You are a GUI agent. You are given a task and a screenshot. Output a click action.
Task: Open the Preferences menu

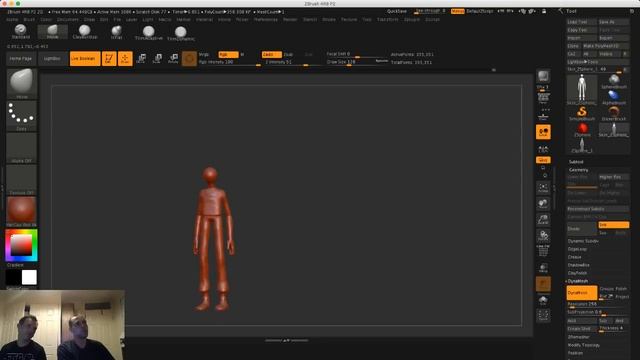[266, 20]
